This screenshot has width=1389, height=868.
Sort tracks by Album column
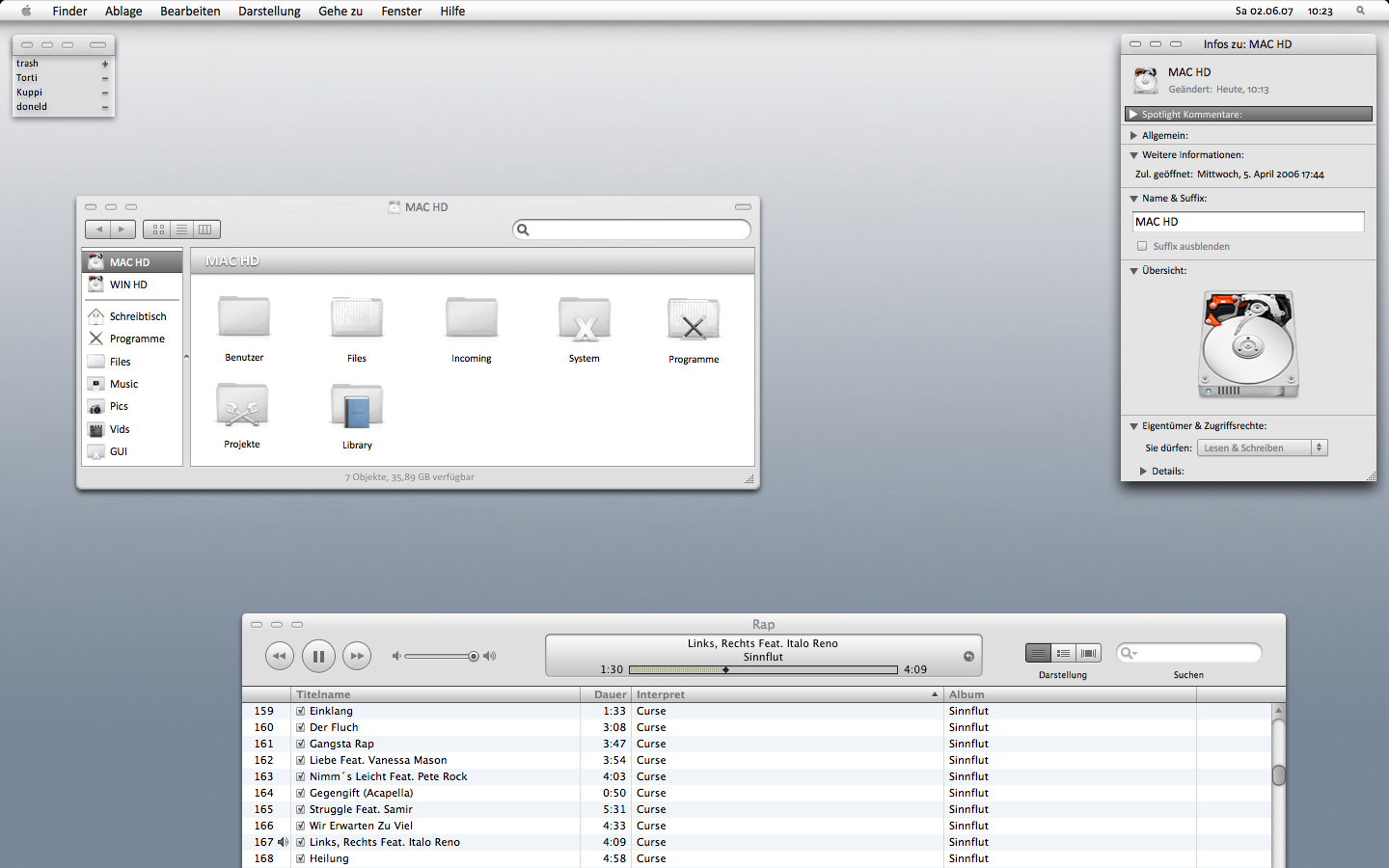(x=1070, y=694)
